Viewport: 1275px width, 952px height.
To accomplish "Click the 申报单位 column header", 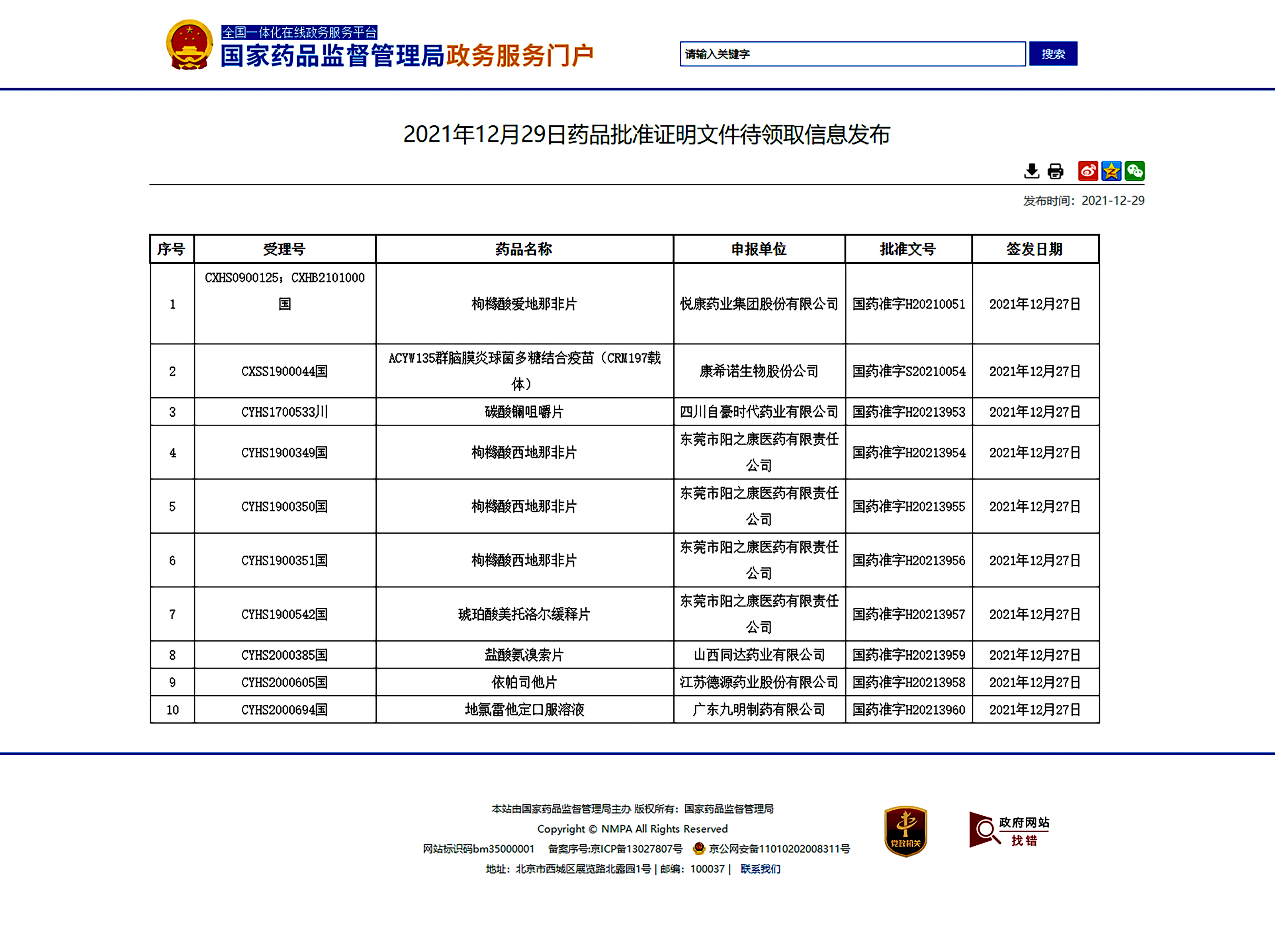I will (x=759, y=249).
